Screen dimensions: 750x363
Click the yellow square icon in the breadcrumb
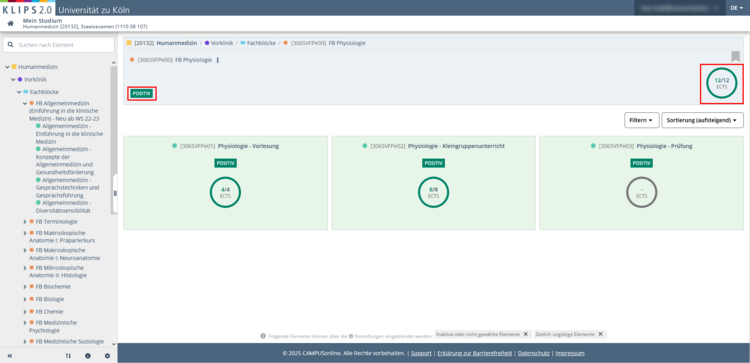pyautogui.click(x=129, y=43)
